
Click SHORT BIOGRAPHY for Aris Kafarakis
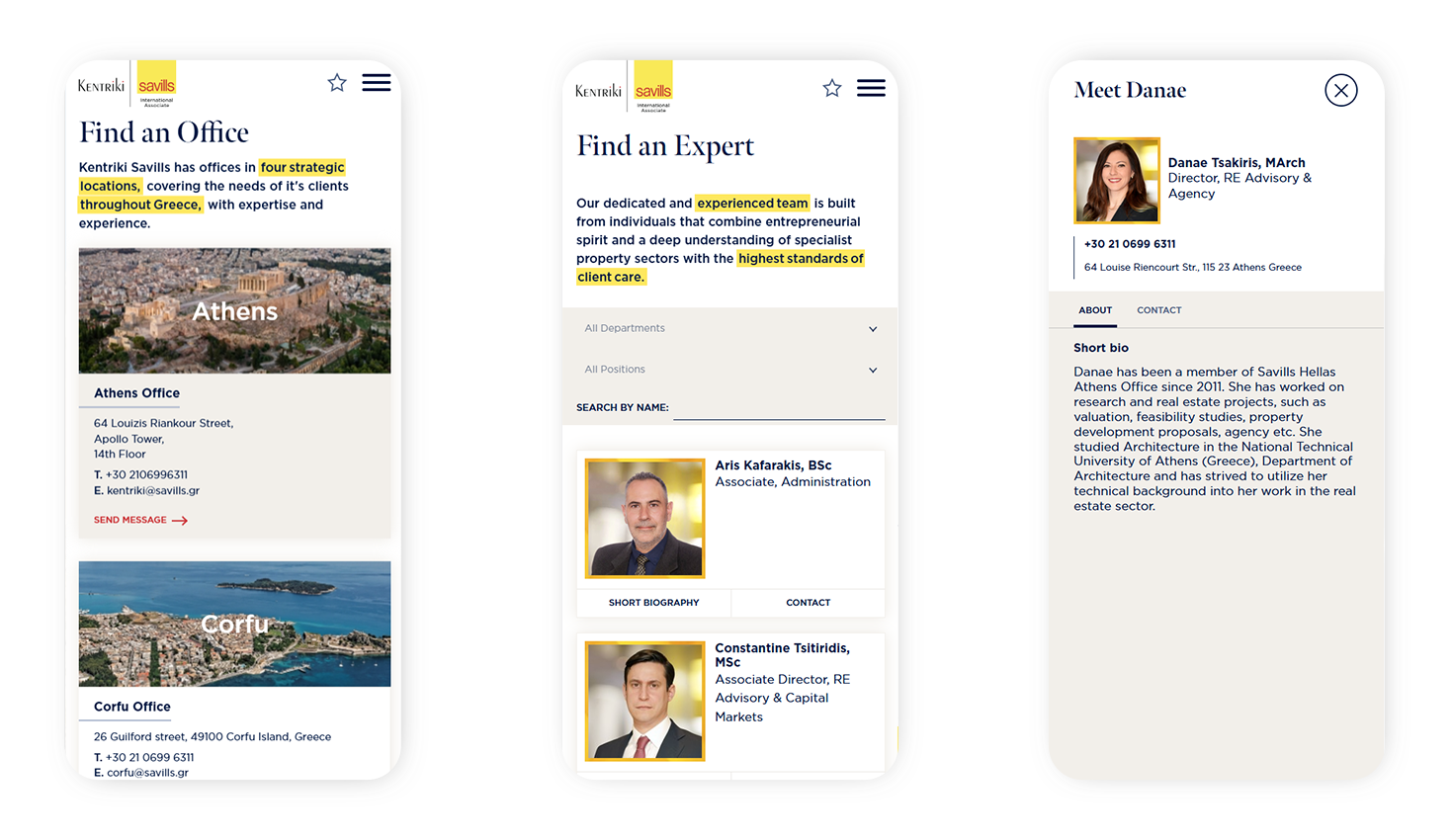[653, 602]
